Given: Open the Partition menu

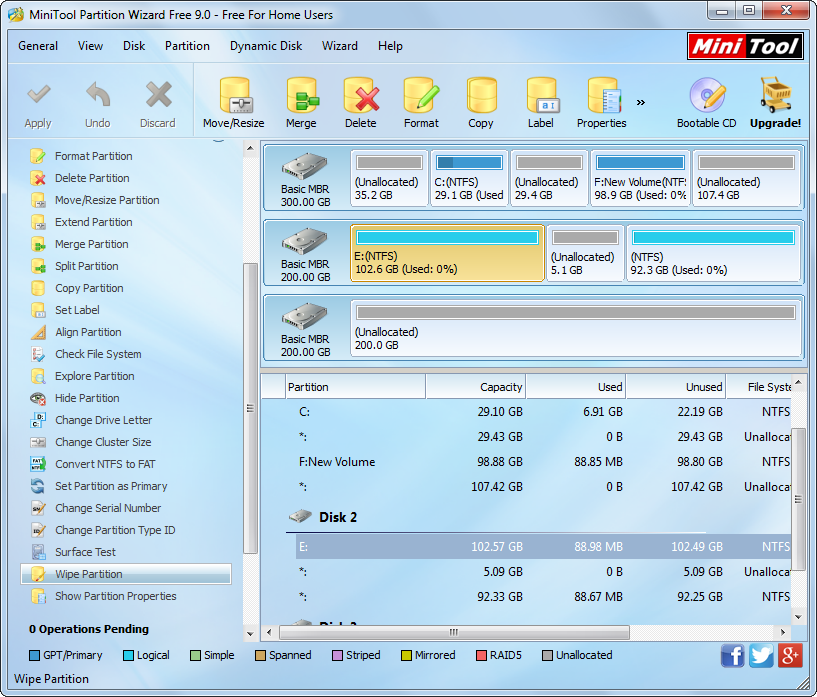Looking at the screenshot, I should tap(187, 46).
